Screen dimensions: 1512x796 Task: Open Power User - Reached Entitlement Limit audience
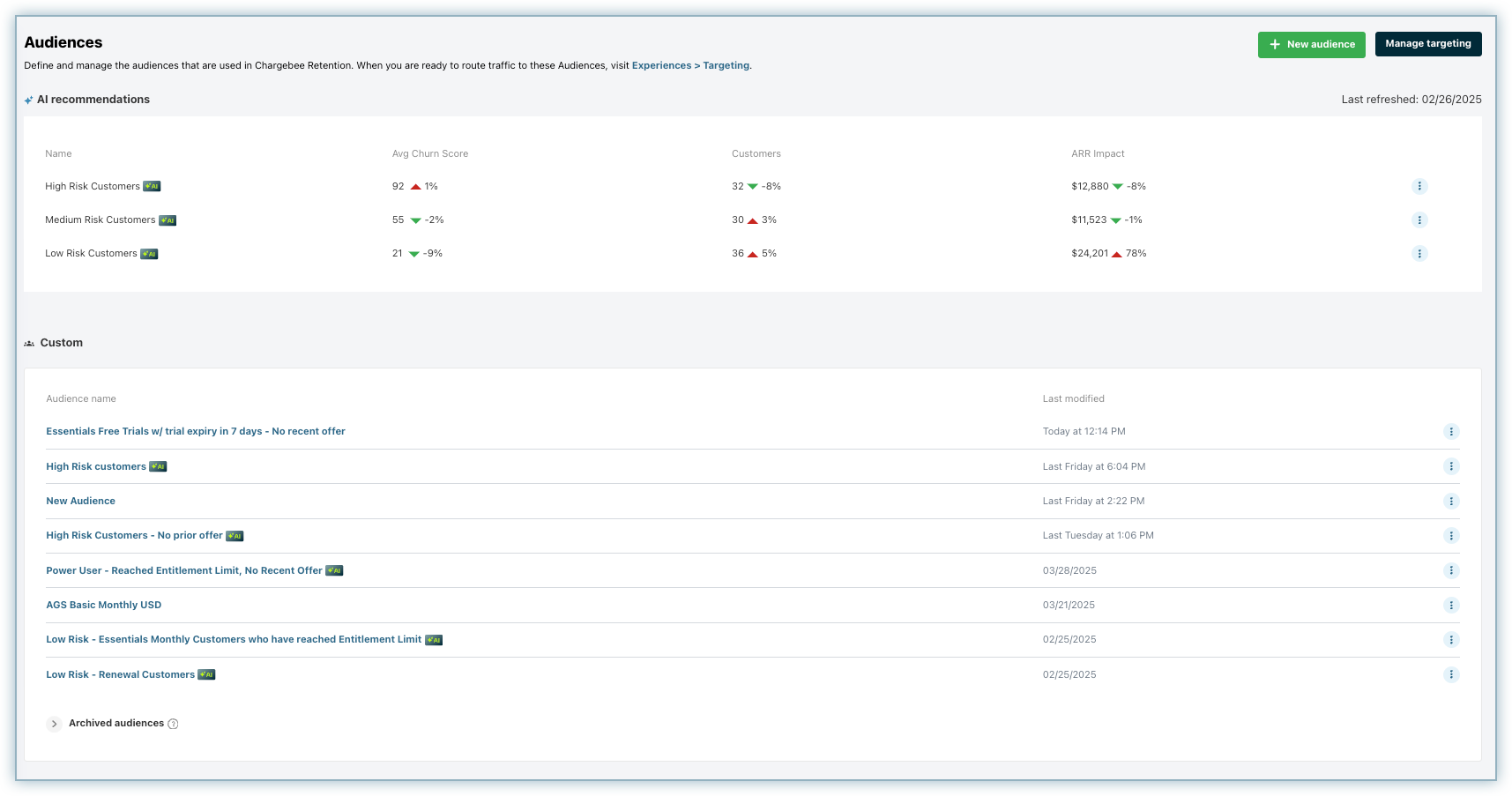184,570
